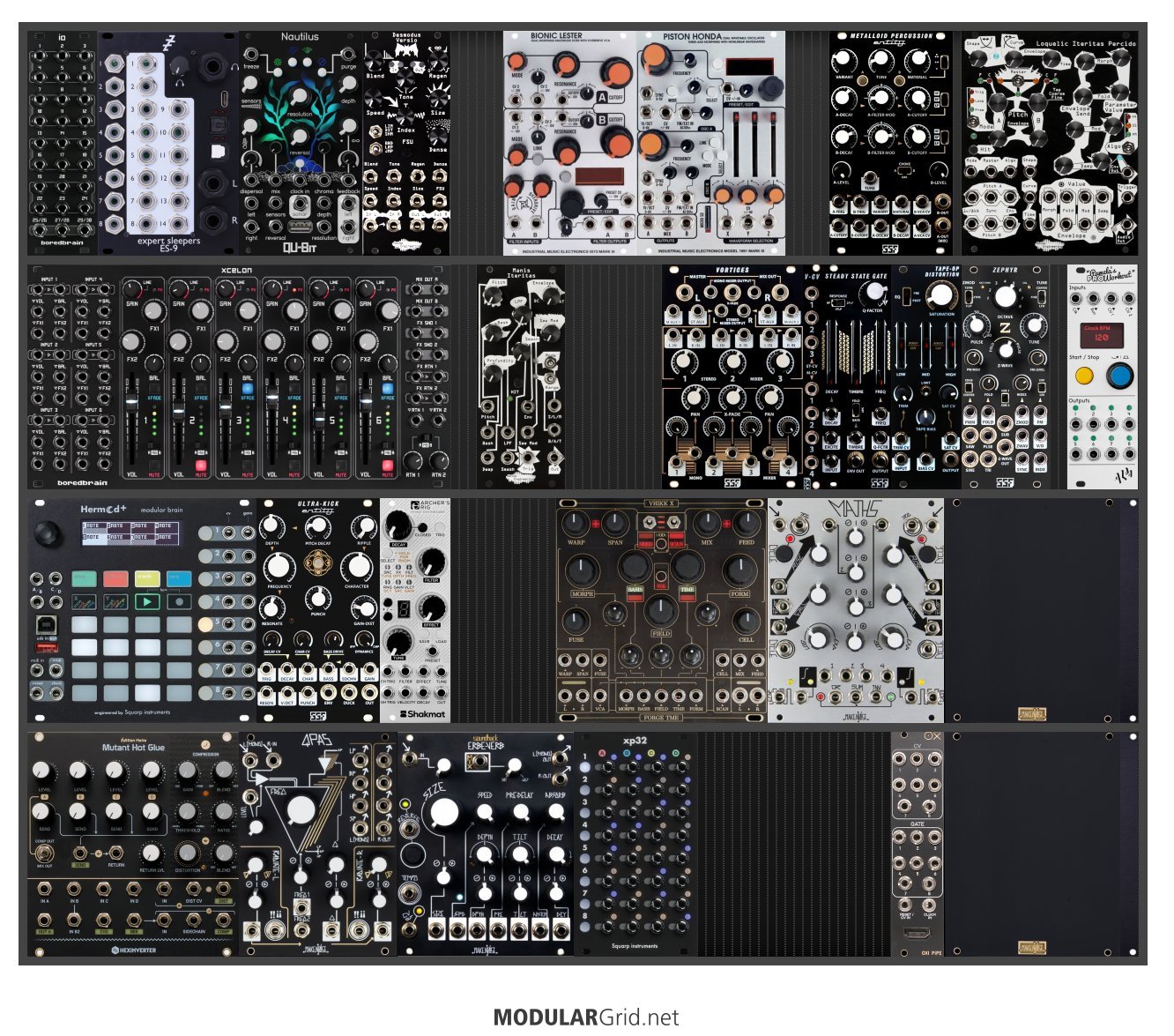This screenshot has width=1174, height=1036.
Task: Click the Feed knob on Vhikk X
Action: (x=746, y=525)
